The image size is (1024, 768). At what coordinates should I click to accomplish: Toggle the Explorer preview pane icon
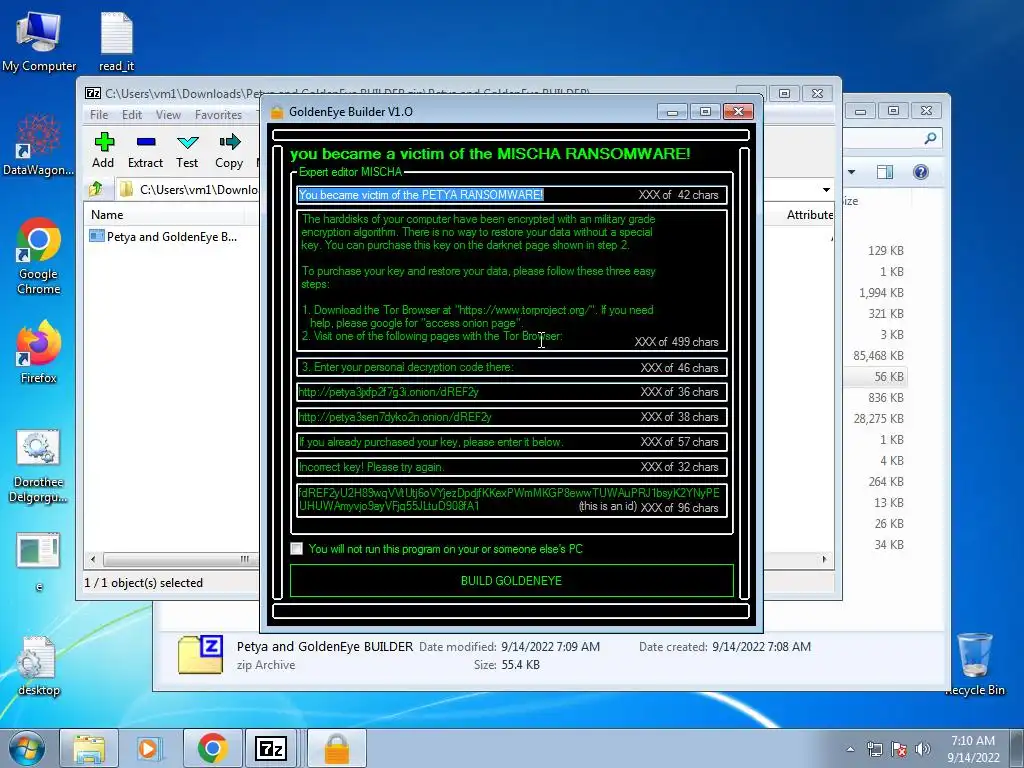click(885, 172)
